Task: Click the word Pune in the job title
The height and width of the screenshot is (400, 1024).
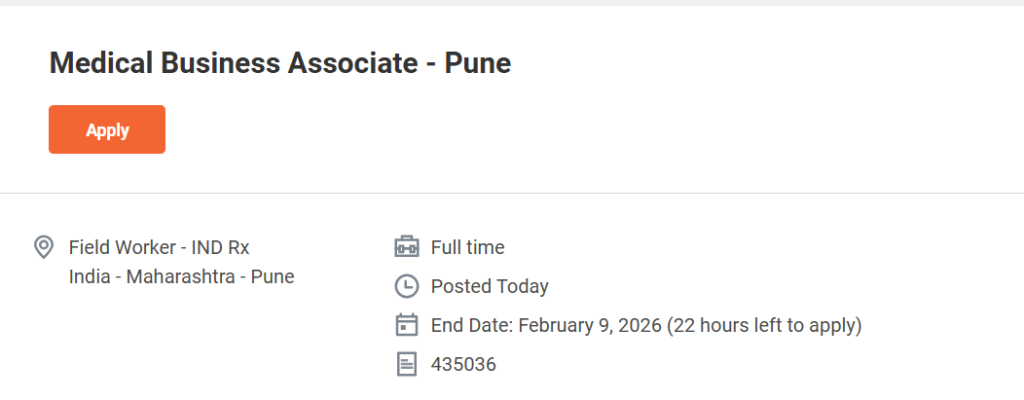Action: coord(476,64)
